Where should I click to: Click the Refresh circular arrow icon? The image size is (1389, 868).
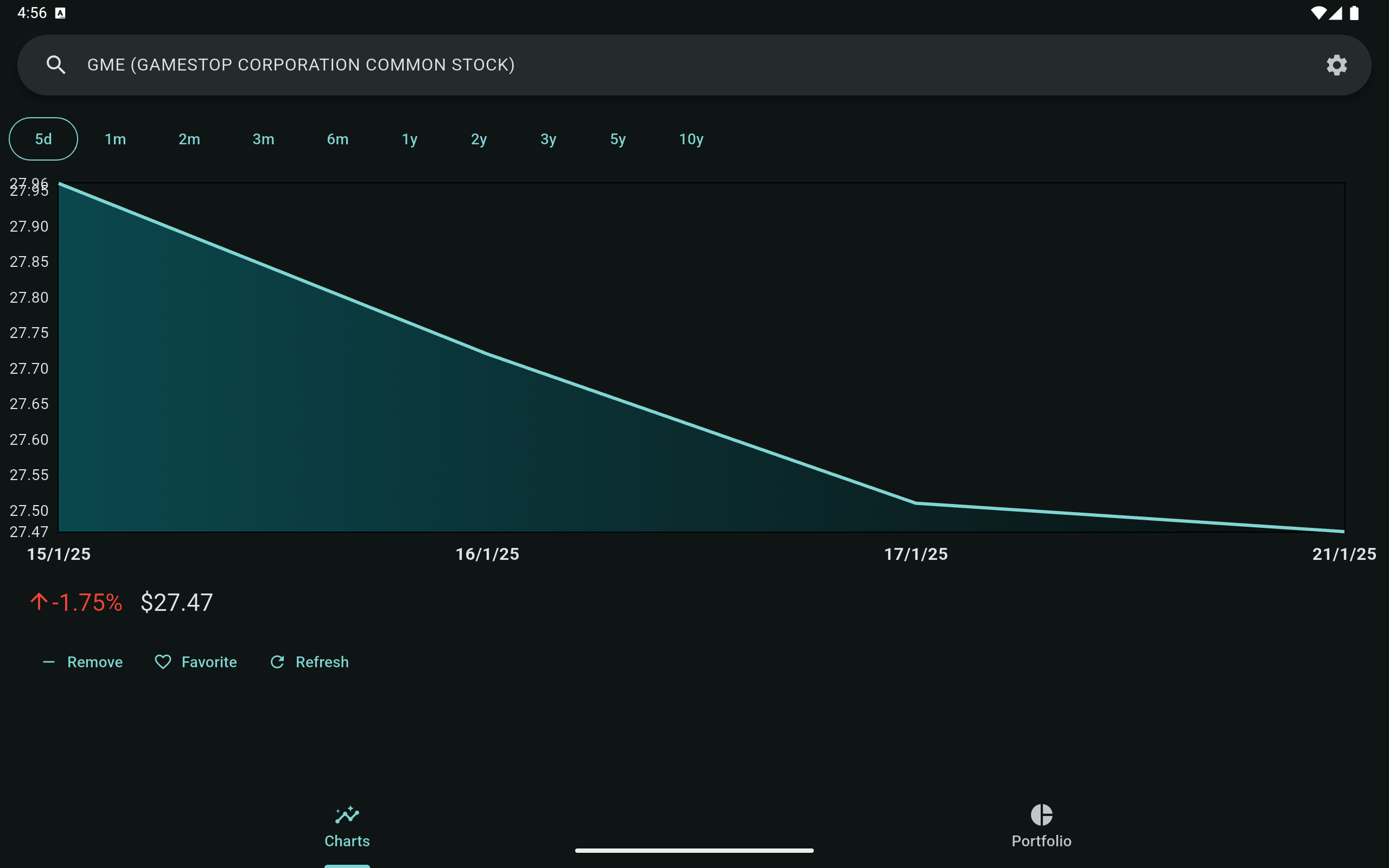tap(277, 662)
